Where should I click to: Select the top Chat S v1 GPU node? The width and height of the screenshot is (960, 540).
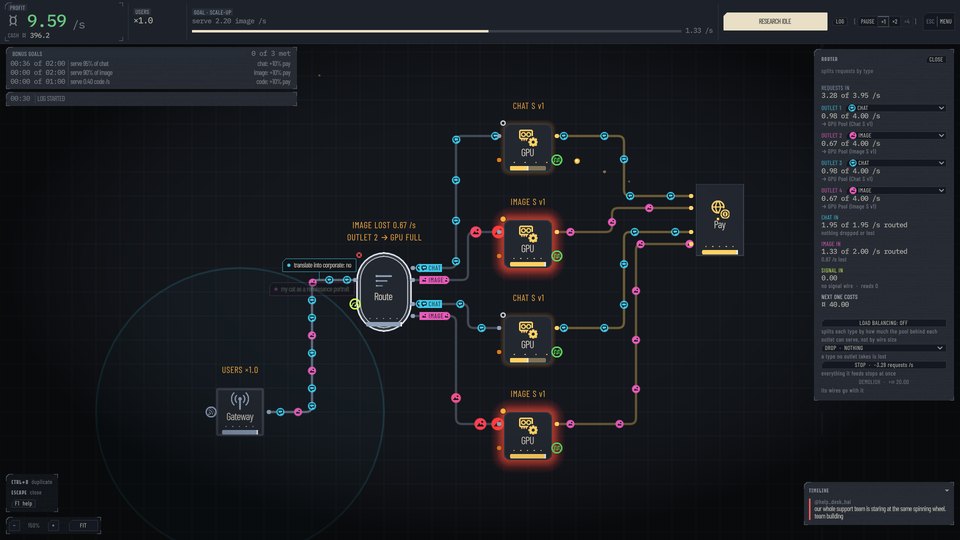pyautogui.click(x=528, y=148)
